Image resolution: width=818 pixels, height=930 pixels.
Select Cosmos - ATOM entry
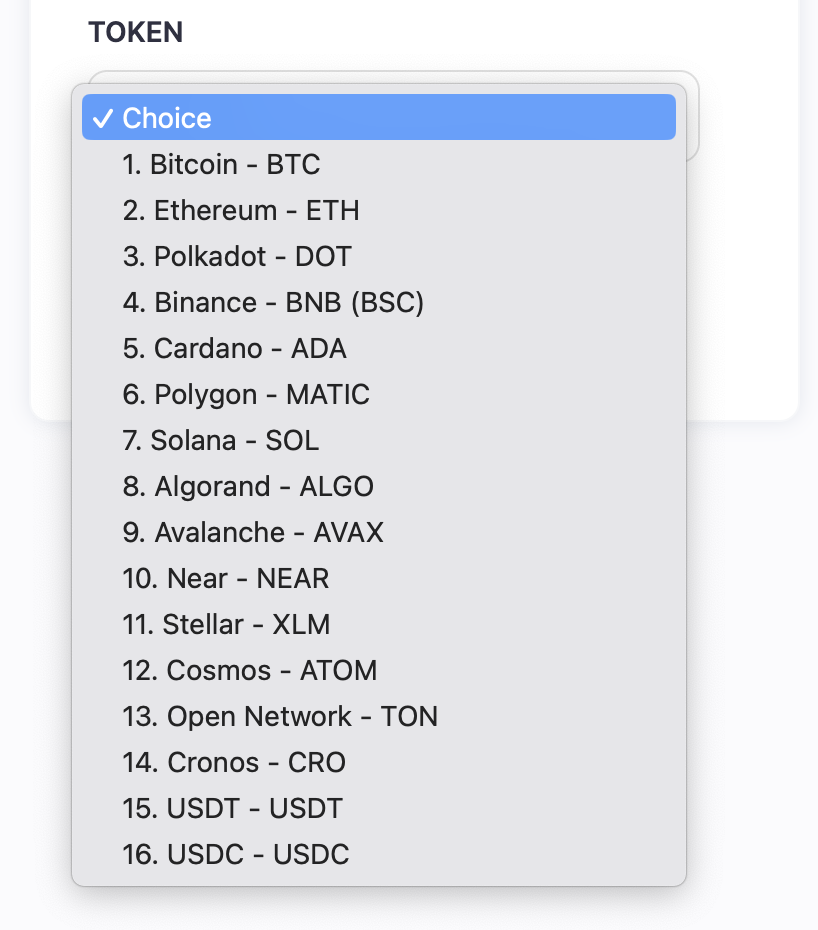tap(250, 670)
